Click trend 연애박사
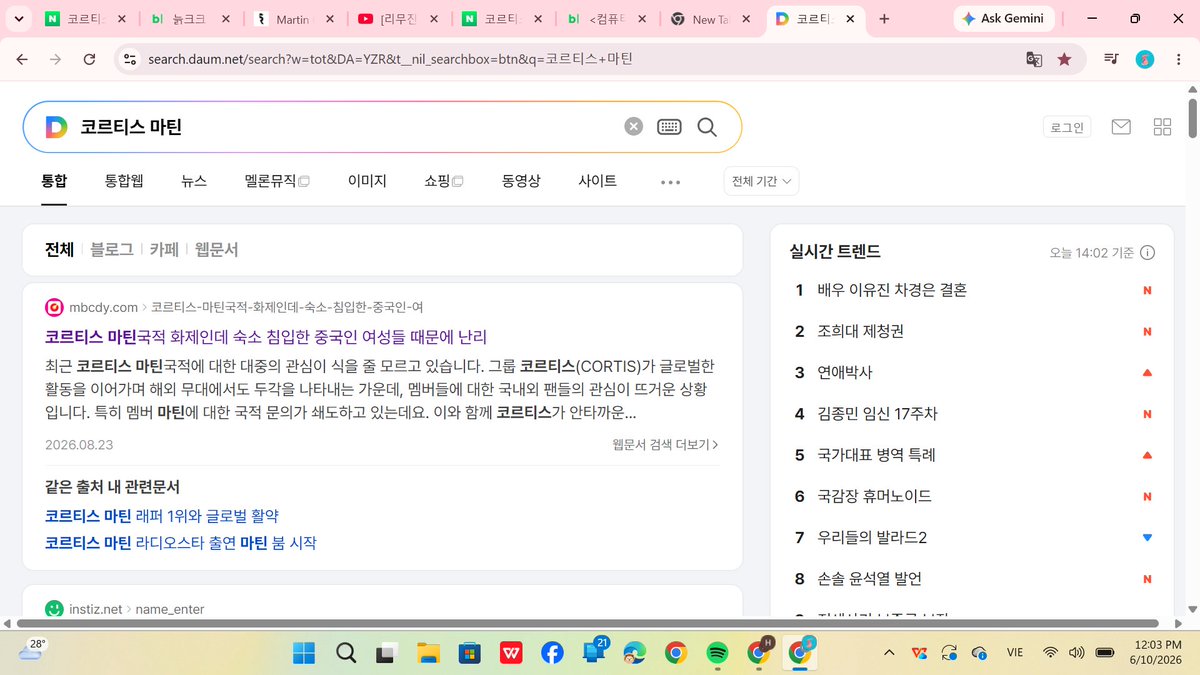Screen dimensions: 1200x675 pyautogui.click(x=845, y=372)
